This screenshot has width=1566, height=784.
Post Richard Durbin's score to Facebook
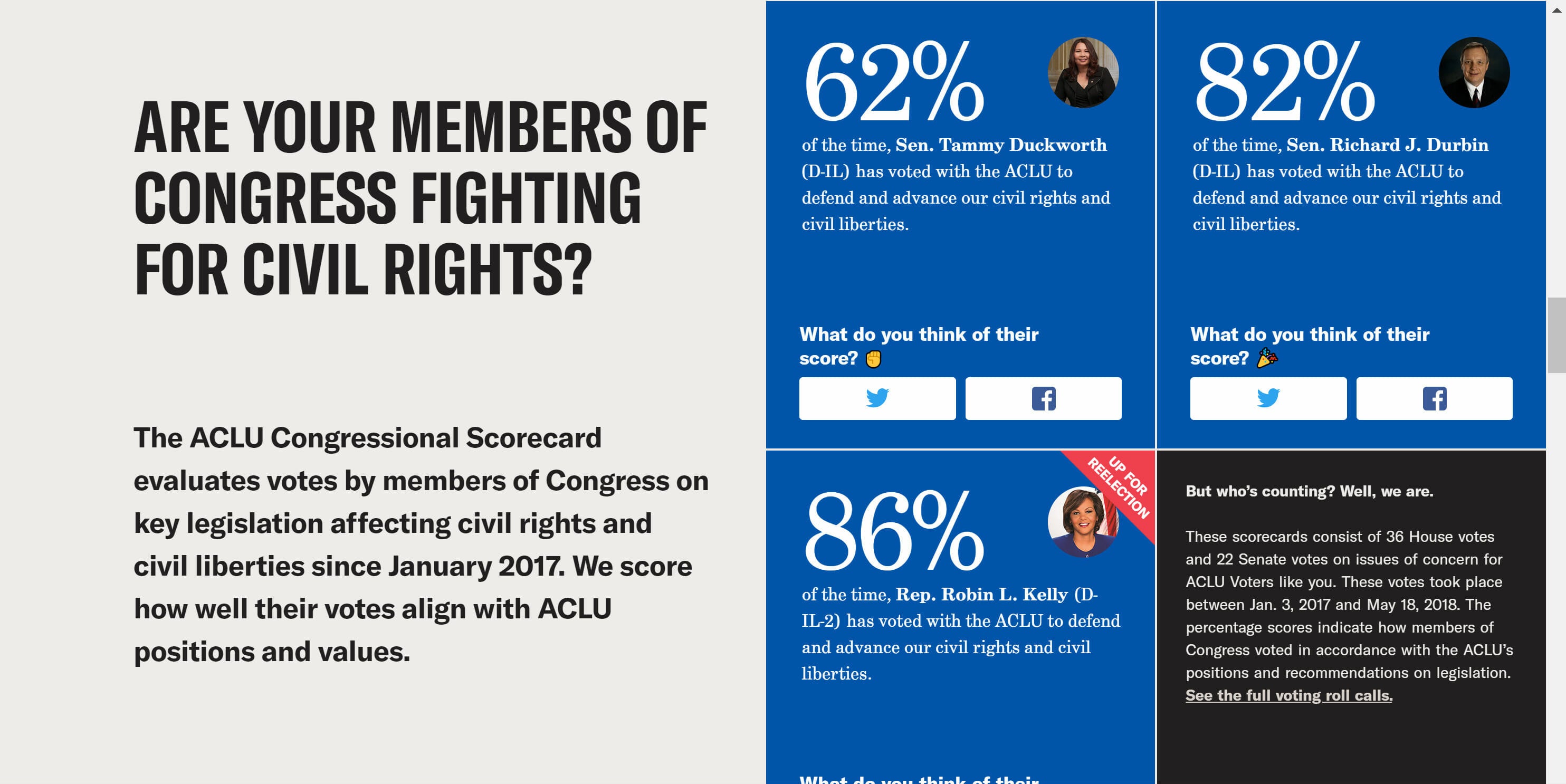(1434, 398)
